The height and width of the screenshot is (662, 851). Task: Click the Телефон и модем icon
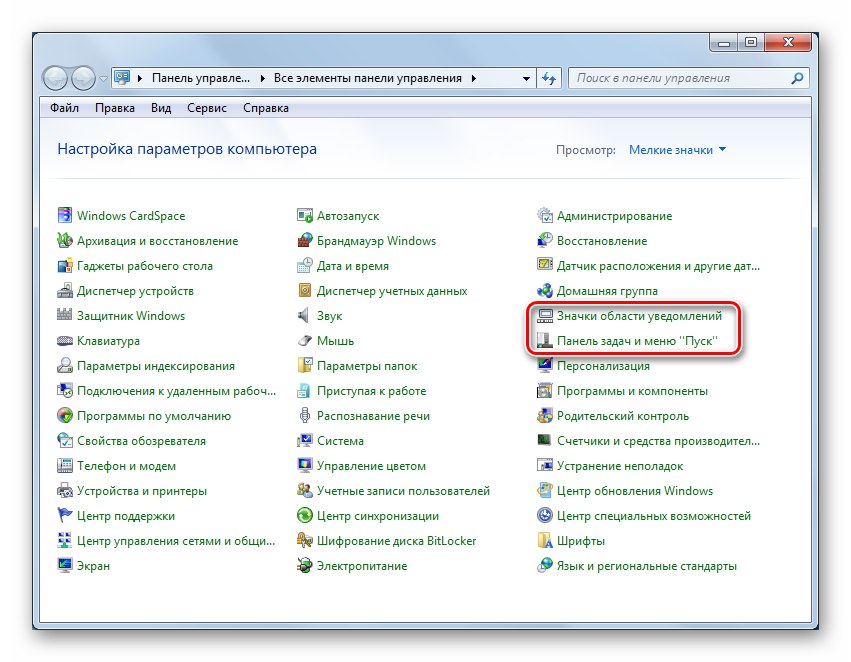tap(65, 466)
